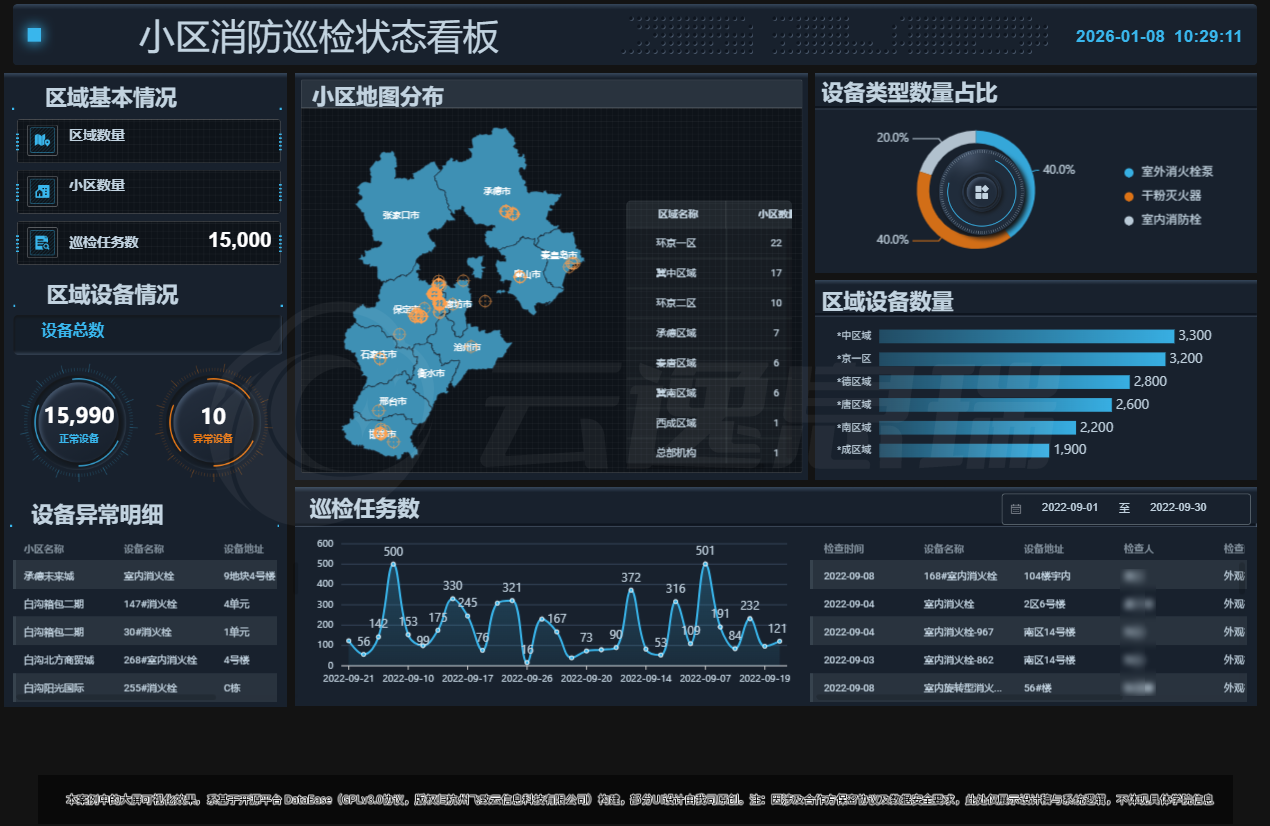Click the 147#消火栓 device cell
This screenshot has height=826, width=1270.
click(x=151, y=604)
